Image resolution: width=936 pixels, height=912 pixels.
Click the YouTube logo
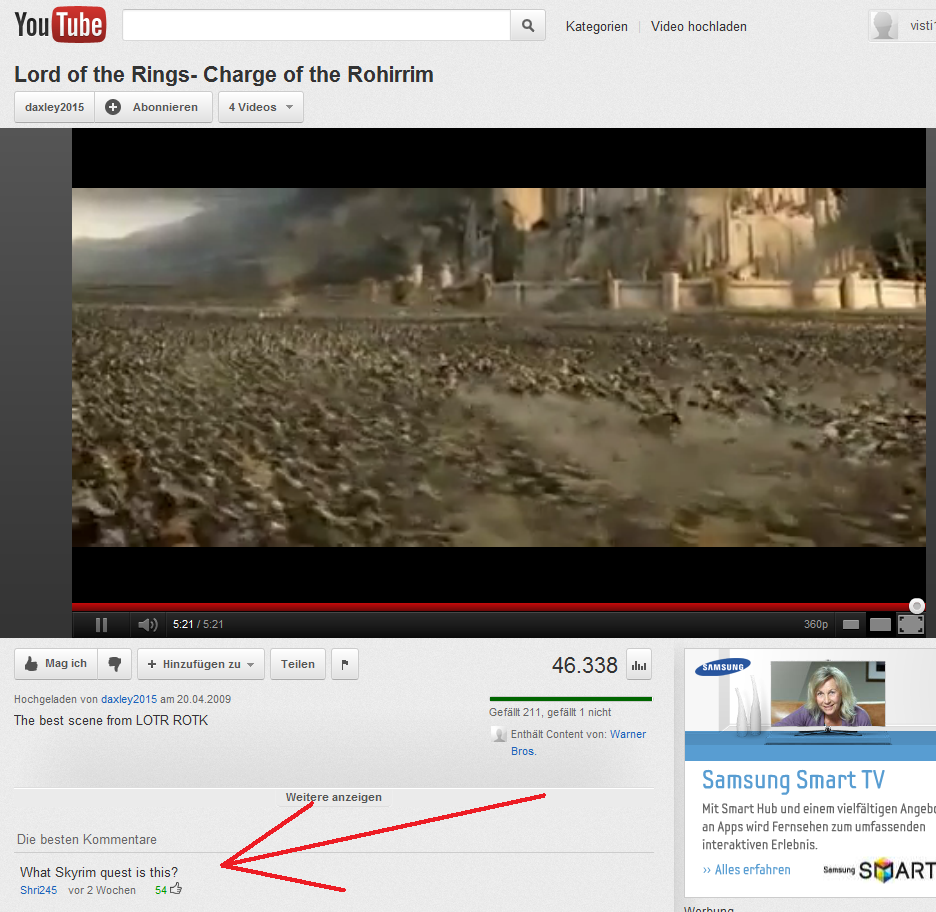pyautogui.click(x=60, y=25)
